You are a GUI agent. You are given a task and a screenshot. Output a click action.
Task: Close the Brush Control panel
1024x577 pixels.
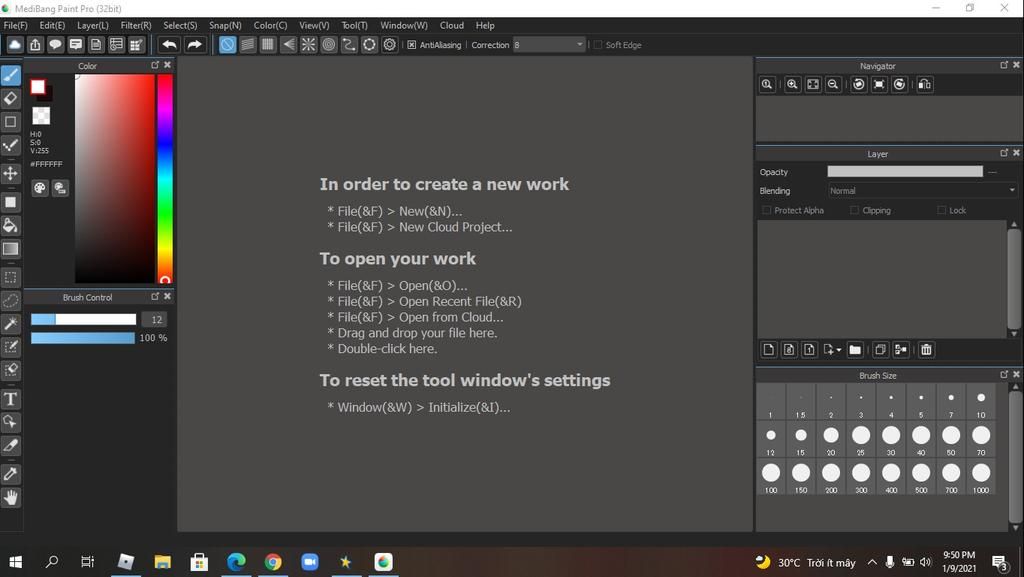167,296
